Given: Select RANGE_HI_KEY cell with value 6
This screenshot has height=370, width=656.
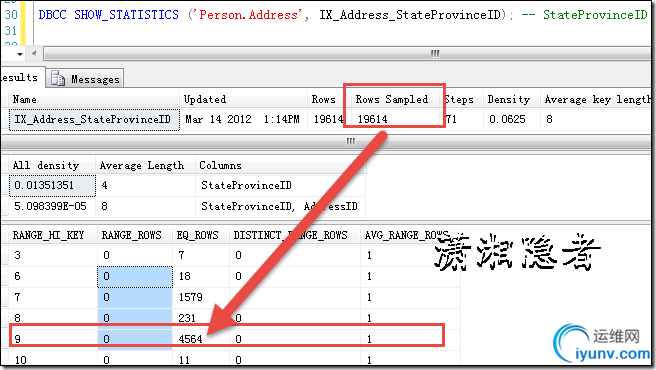Looking at the screenshot, I should click(53, 277).
